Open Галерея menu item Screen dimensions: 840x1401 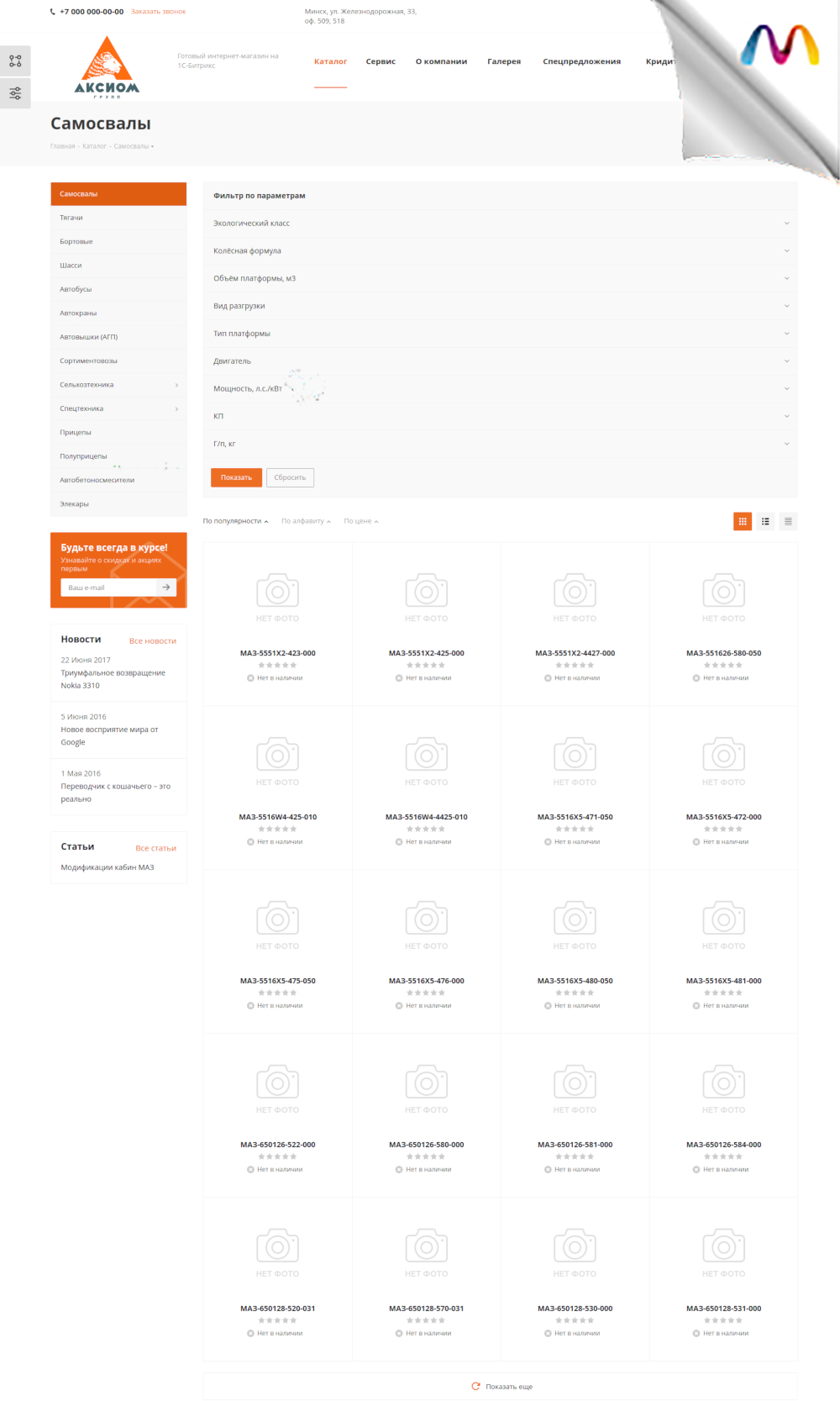504,61
